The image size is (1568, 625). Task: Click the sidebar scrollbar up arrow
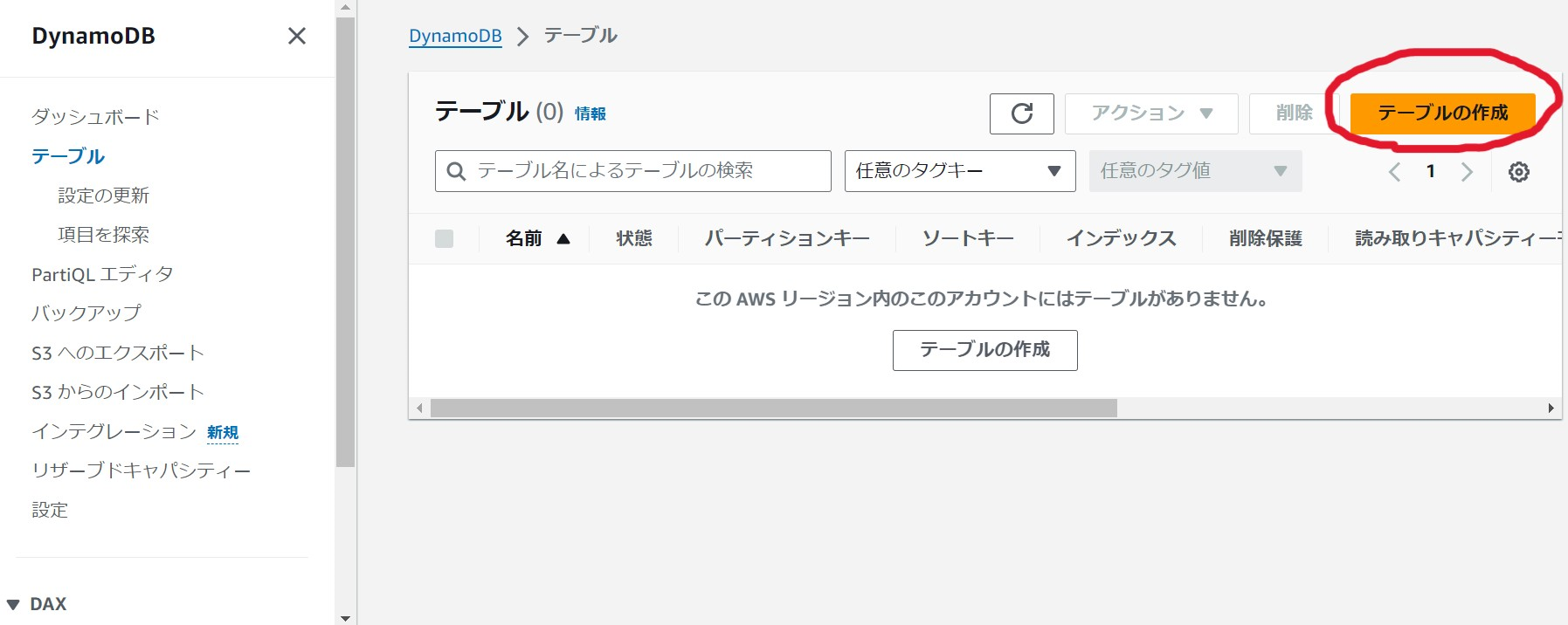(345, 7)
